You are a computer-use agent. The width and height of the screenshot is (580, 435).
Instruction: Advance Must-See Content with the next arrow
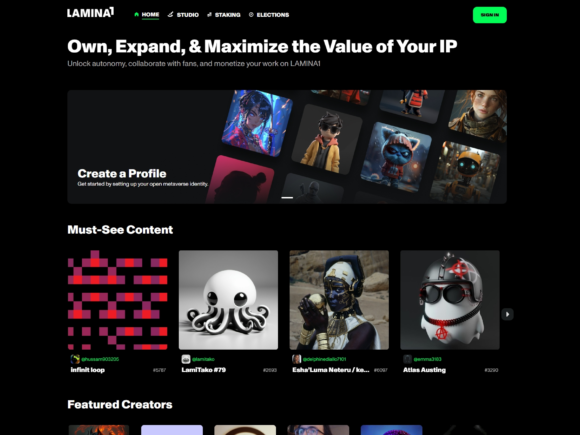pyautogui.click(x=507, y=314)
